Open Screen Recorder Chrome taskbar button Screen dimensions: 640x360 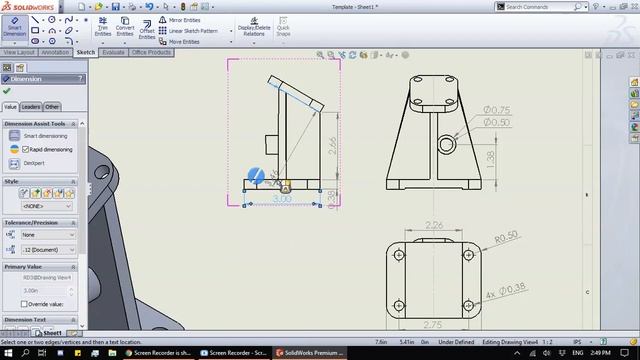pyautogui.click(x=159, y=353)
